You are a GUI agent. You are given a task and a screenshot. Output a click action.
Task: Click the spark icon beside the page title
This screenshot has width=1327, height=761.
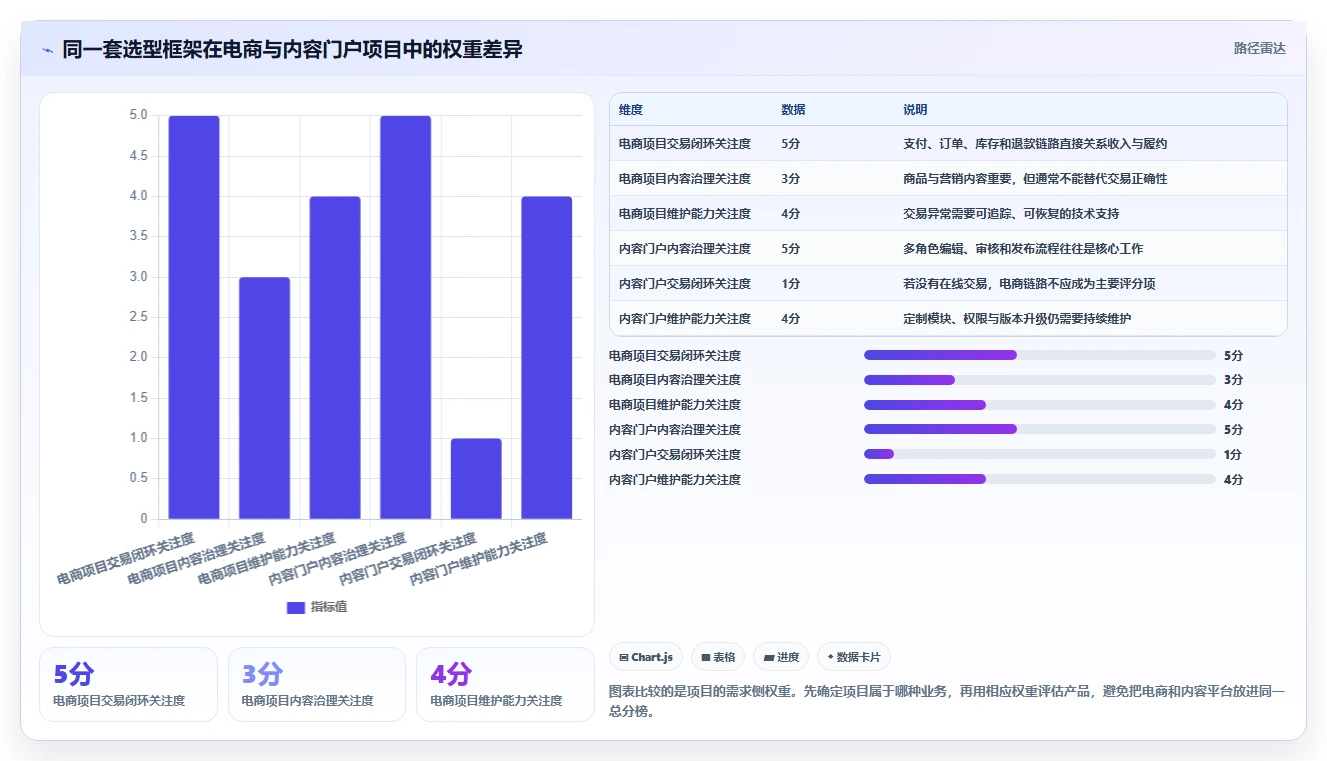click(x=48, y=50)
